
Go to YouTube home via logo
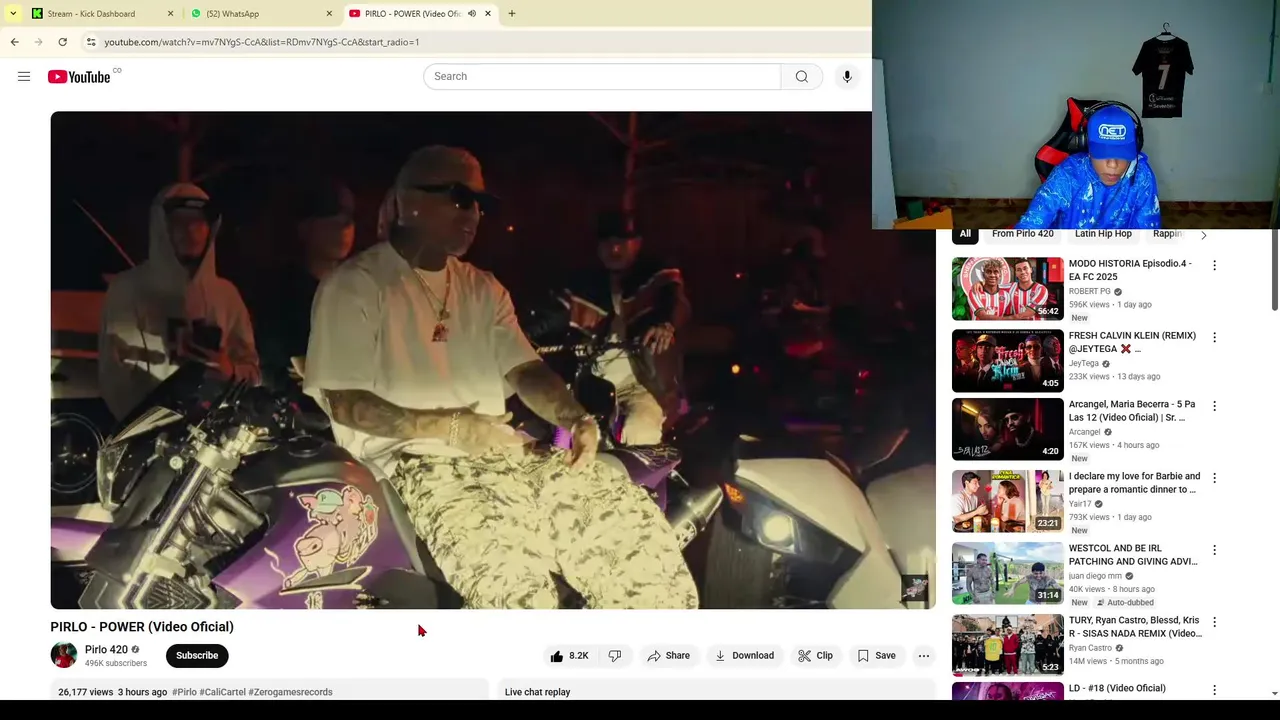pos(79,77)
